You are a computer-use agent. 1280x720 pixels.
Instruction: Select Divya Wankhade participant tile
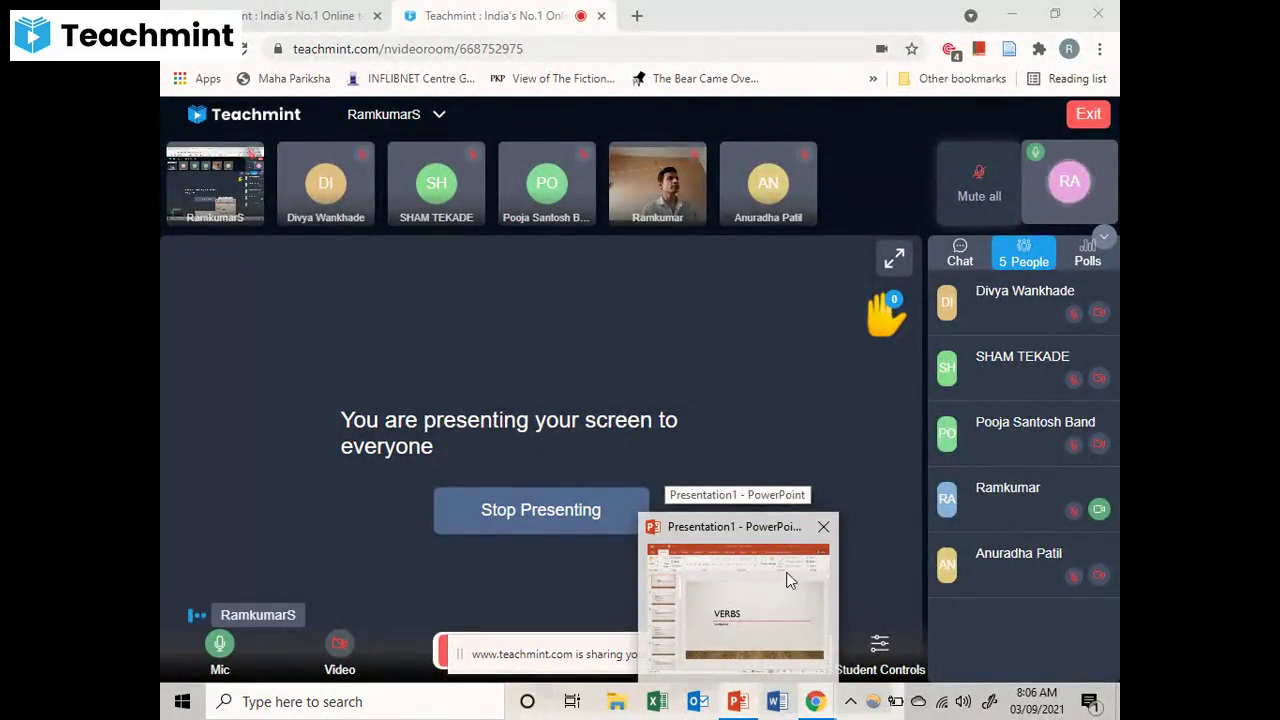click(x=326, y=184)
